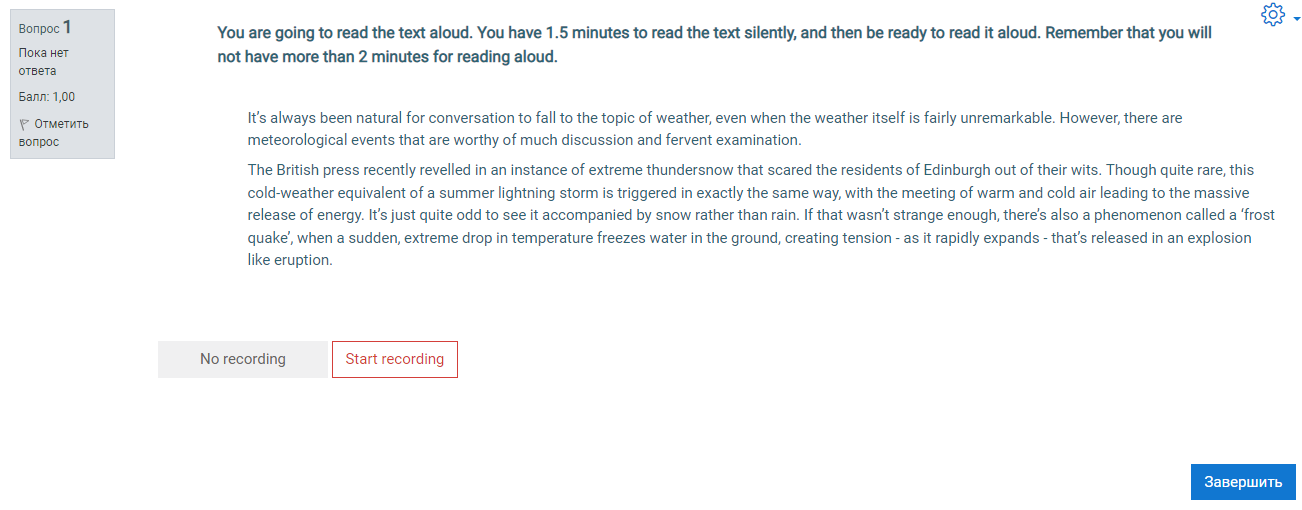Click the flag icon in question panel
The height and width of the screenshot is (510, 1302).
tap(24, 125)
